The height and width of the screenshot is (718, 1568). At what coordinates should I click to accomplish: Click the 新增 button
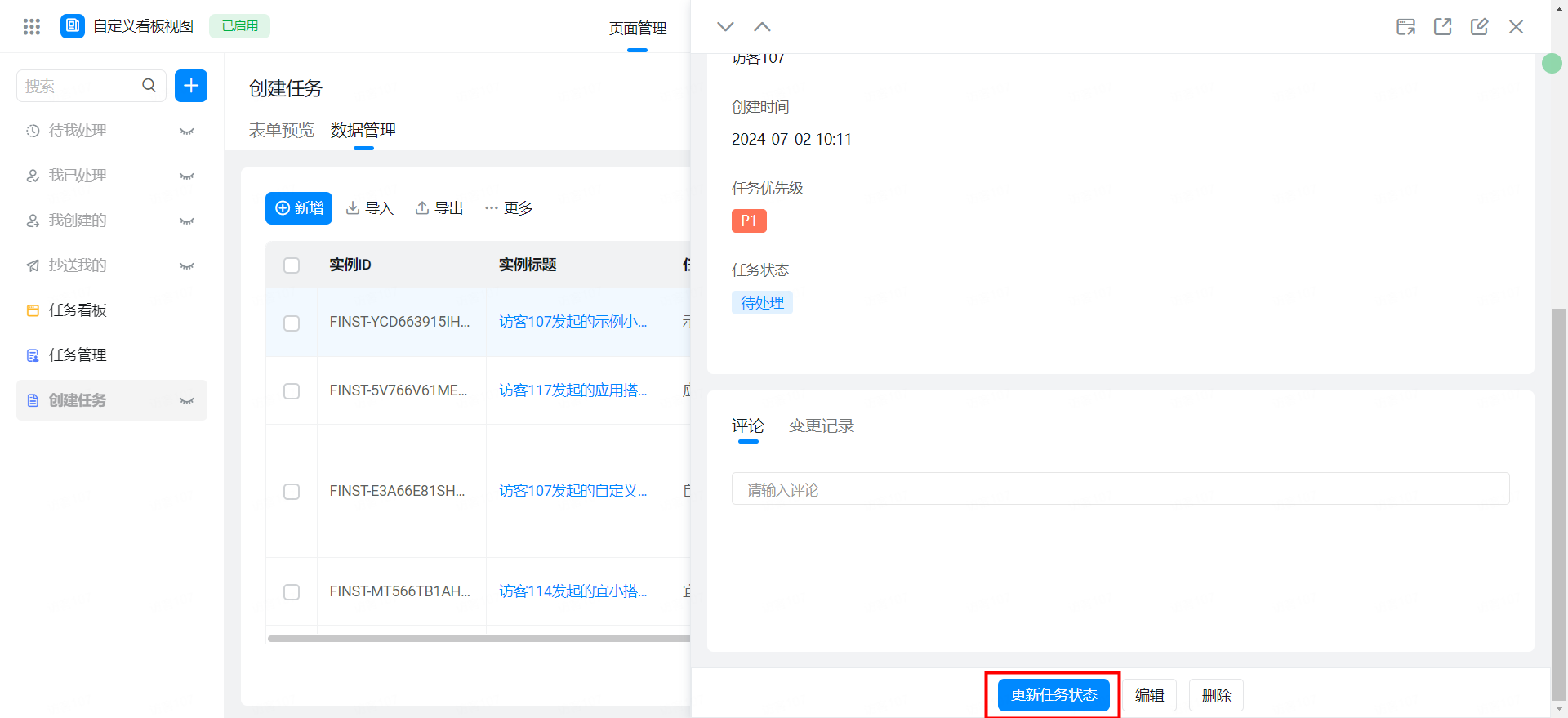pos(299,208)
